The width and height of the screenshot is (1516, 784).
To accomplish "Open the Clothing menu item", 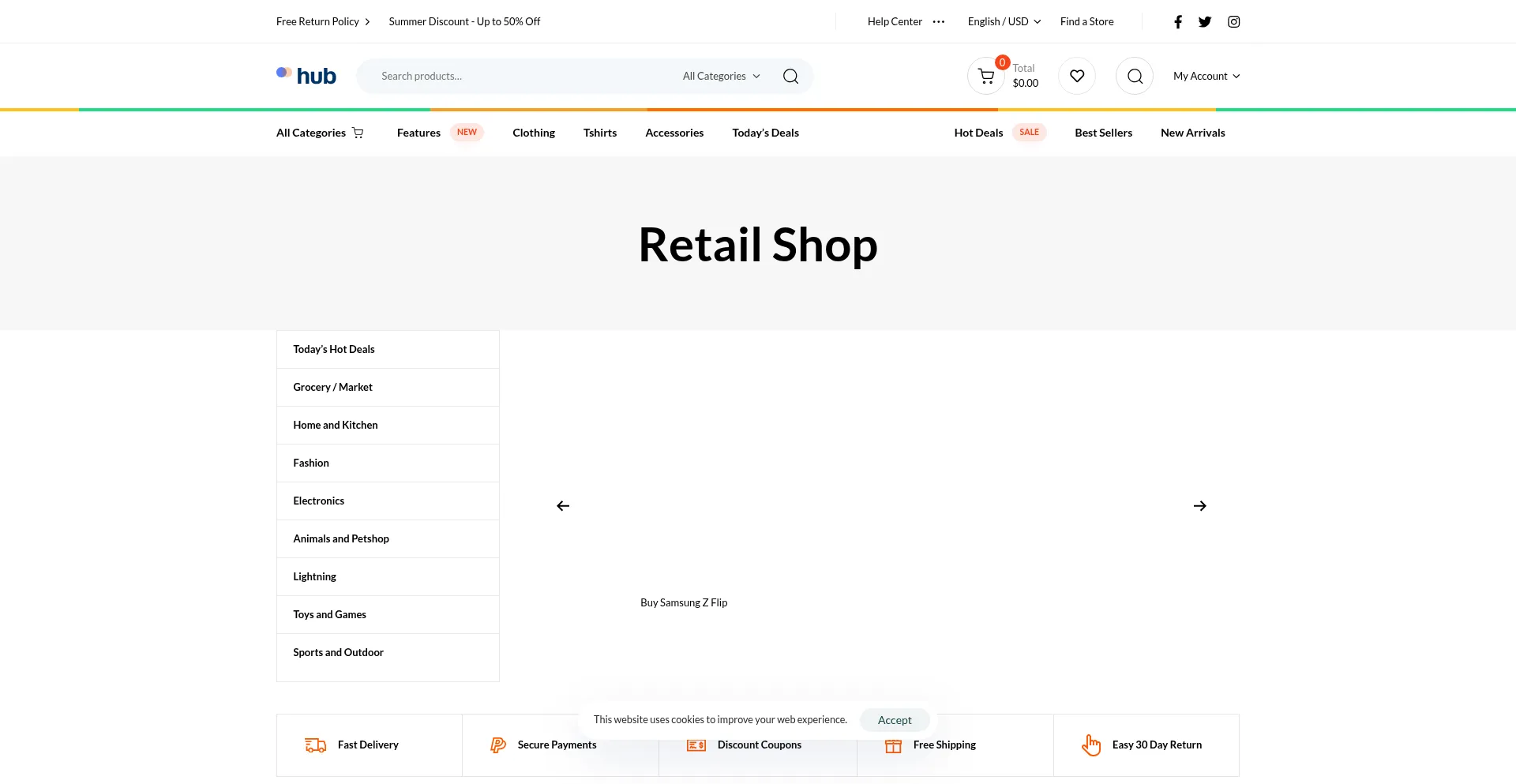I will pos(534,133).
